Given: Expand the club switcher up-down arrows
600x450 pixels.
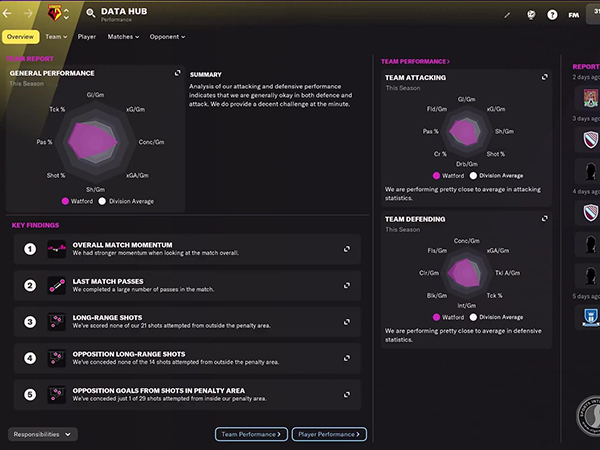Looking at the screenshot, I should point(66,14).
